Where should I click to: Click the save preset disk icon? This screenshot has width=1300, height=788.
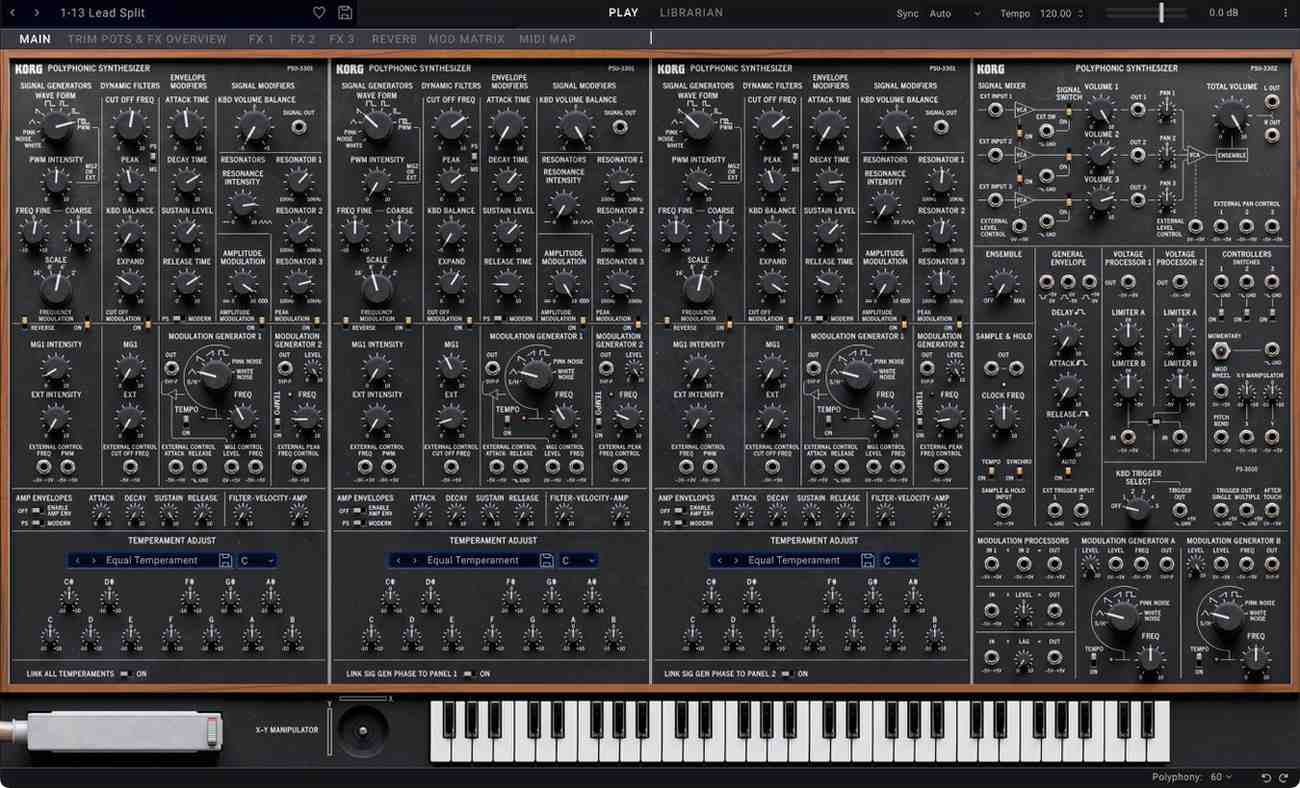[346, 12]
